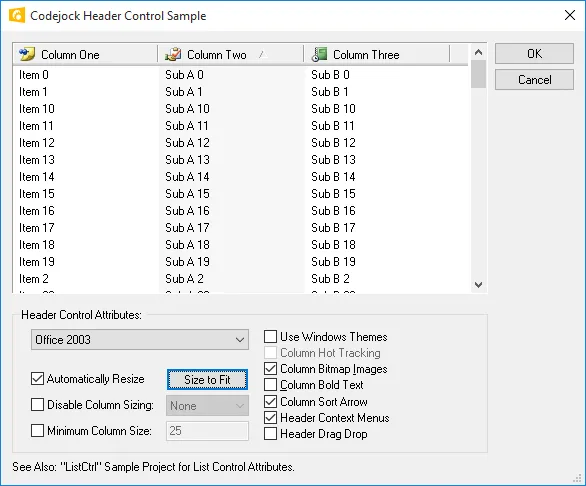Toggle Column Bold Text checkbox

click(271, 385)
